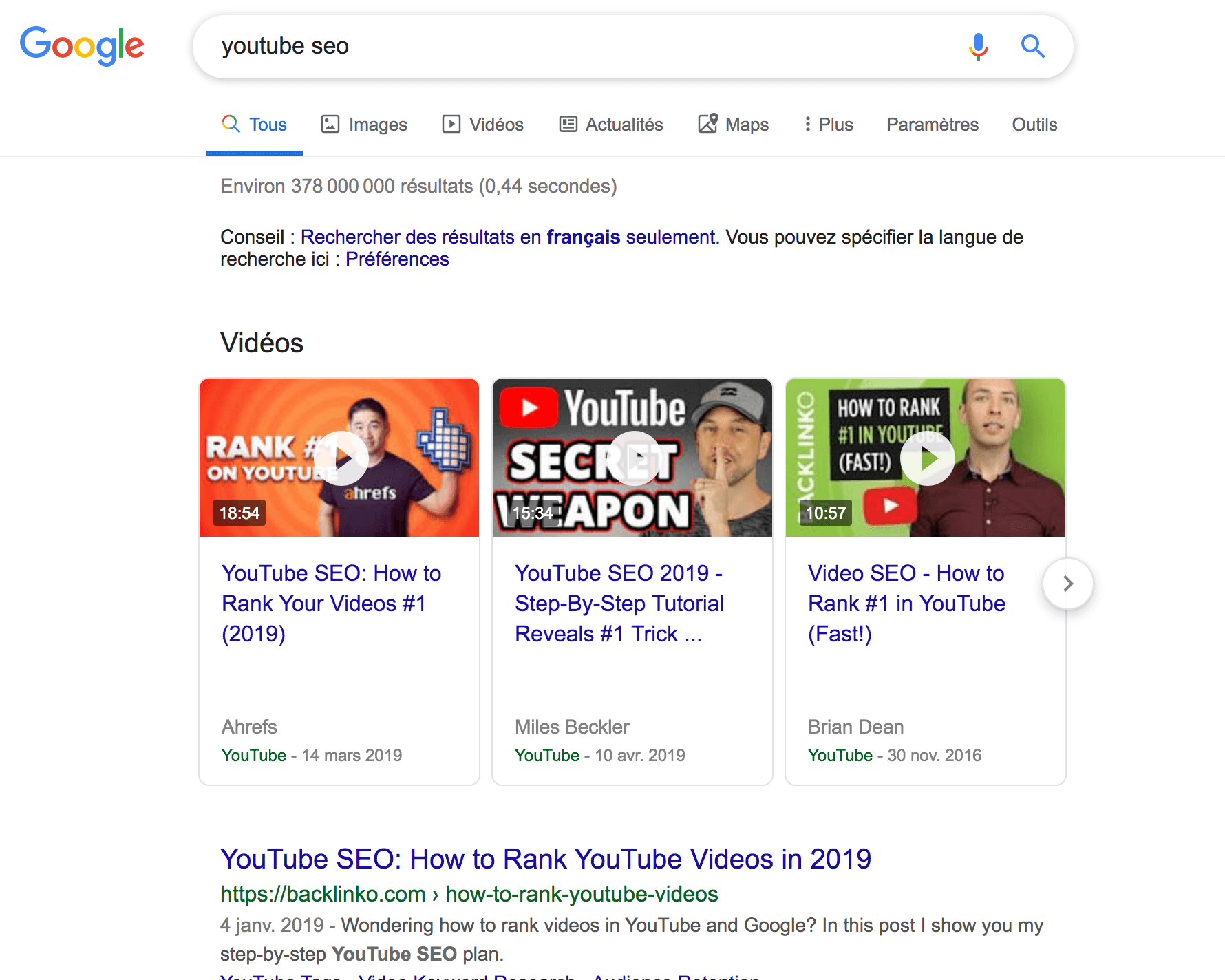The image size is (1225, 980).
Task: Play the Backlinko How to Rank thumbnail
Action: [x=926, y=458]
